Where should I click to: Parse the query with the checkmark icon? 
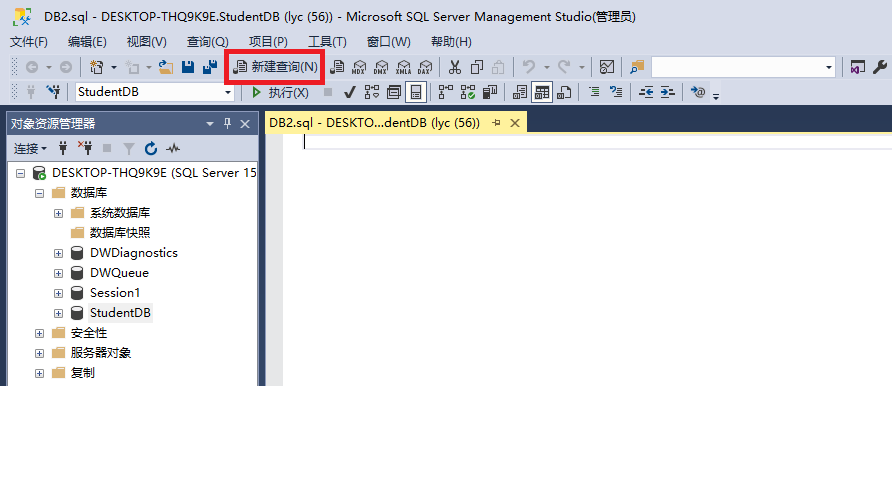pyautogui.click(x=349, y=92)
